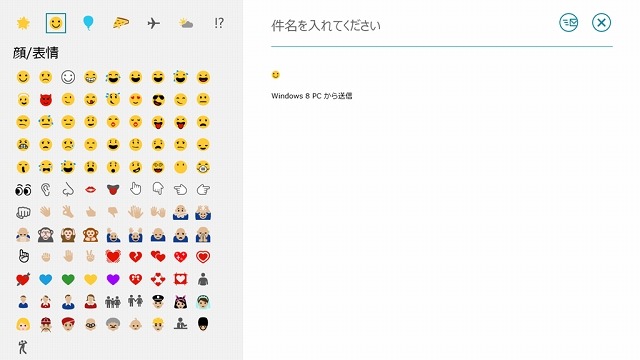Insert the pair of eyes emoji
Screen dimensions: 640x360
pyautogui.click(x=23, y=190)
